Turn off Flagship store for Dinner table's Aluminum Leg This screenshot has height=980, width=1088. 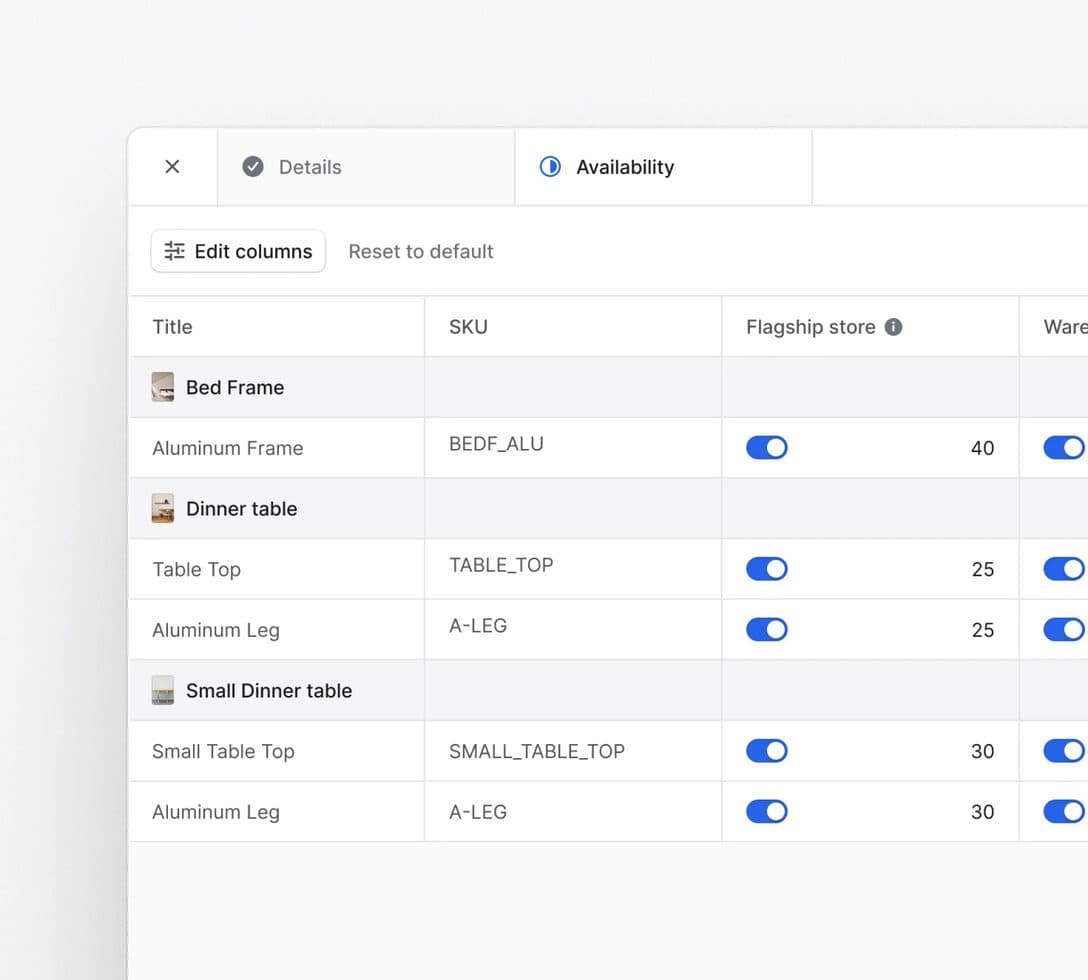(x=767, y=630)
